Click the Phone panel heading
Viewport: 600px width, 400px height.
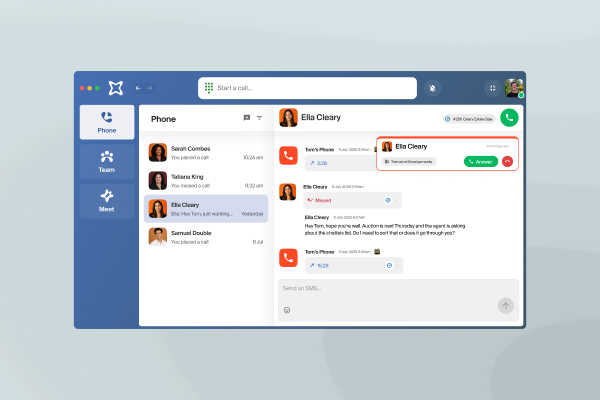pyautogui.click(x=163, y=119)
